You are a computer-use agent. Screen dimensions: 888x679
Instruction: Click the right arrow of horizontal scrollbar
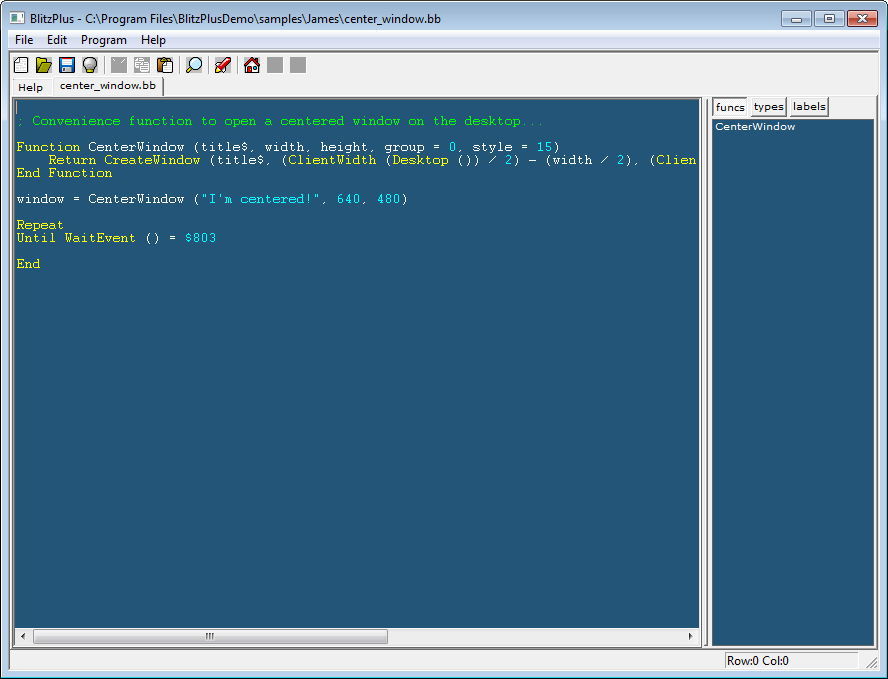coord(690,636)
